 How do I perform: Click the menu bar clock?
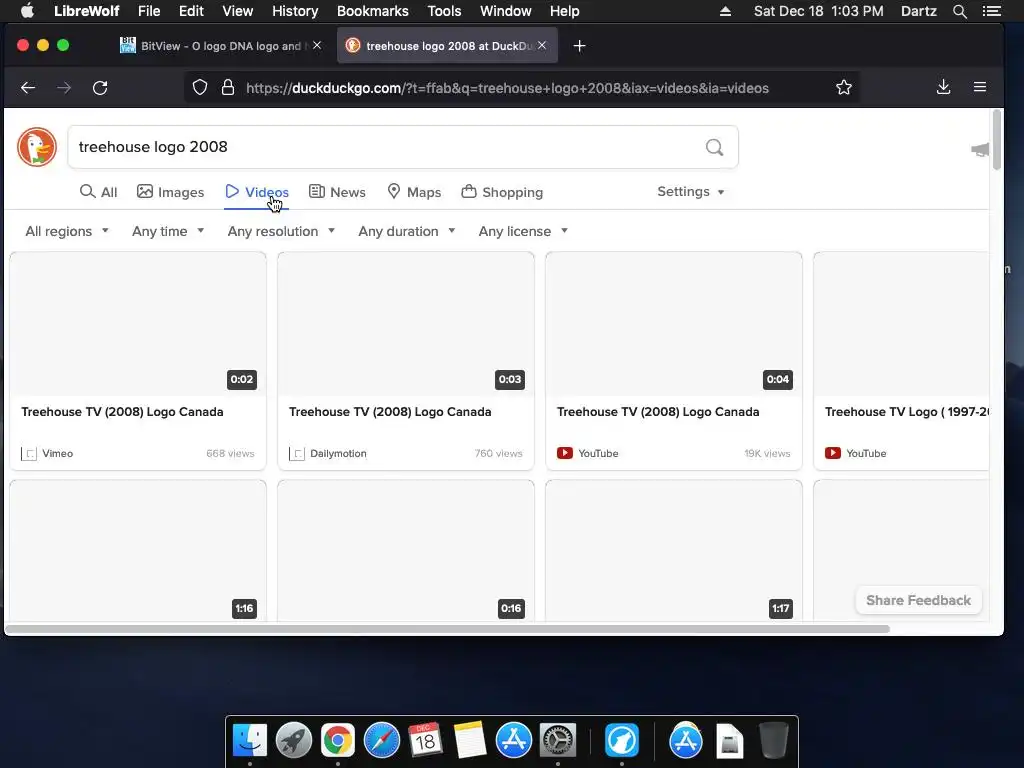tap(818, 11)
